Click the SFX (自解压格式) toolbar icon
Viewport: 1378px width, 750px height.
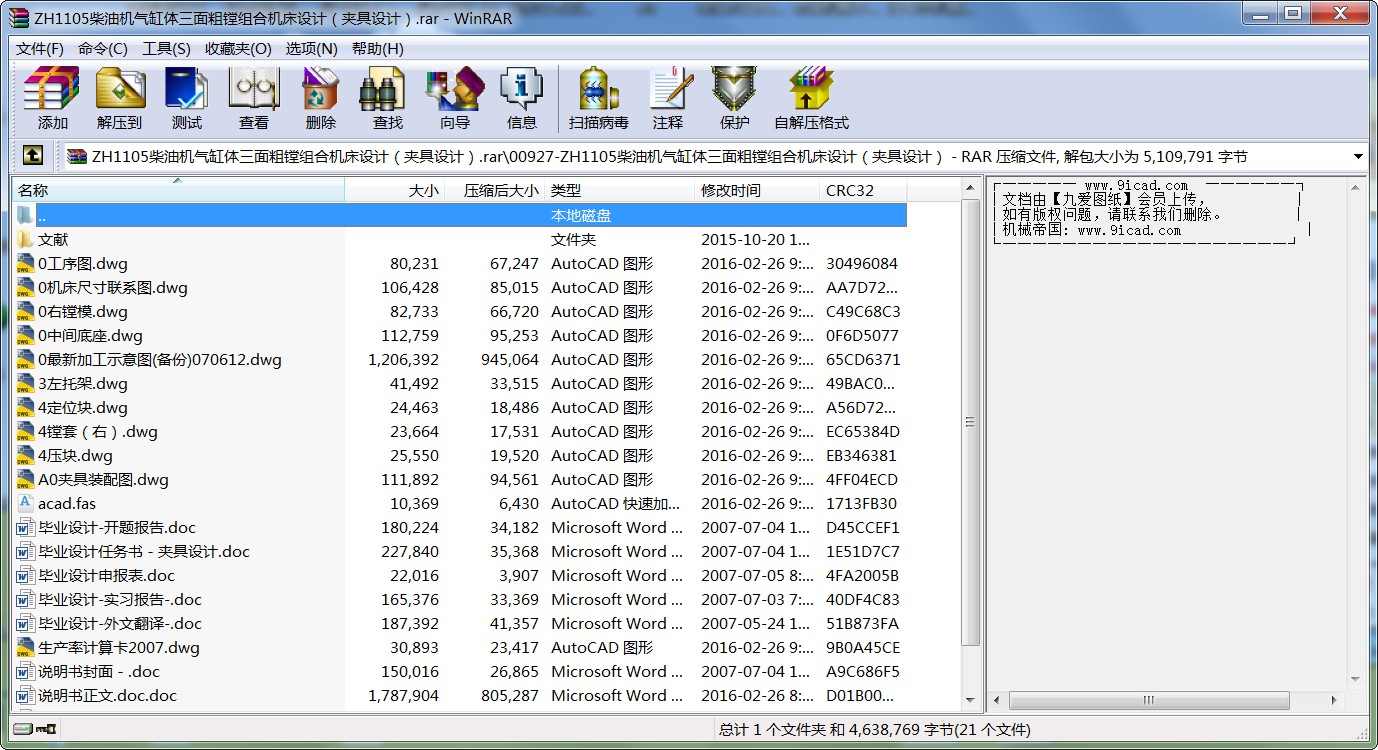[810, 99]
